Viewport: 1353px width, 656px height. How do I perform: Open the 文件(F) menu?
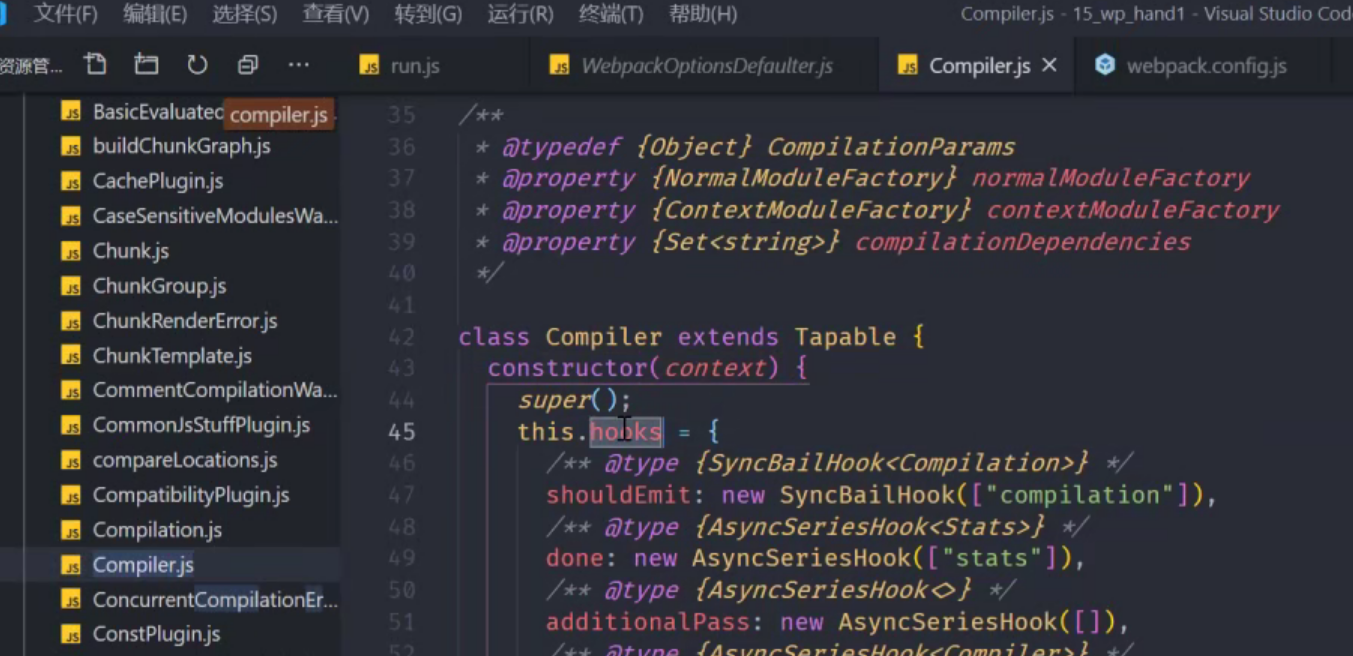65,14
